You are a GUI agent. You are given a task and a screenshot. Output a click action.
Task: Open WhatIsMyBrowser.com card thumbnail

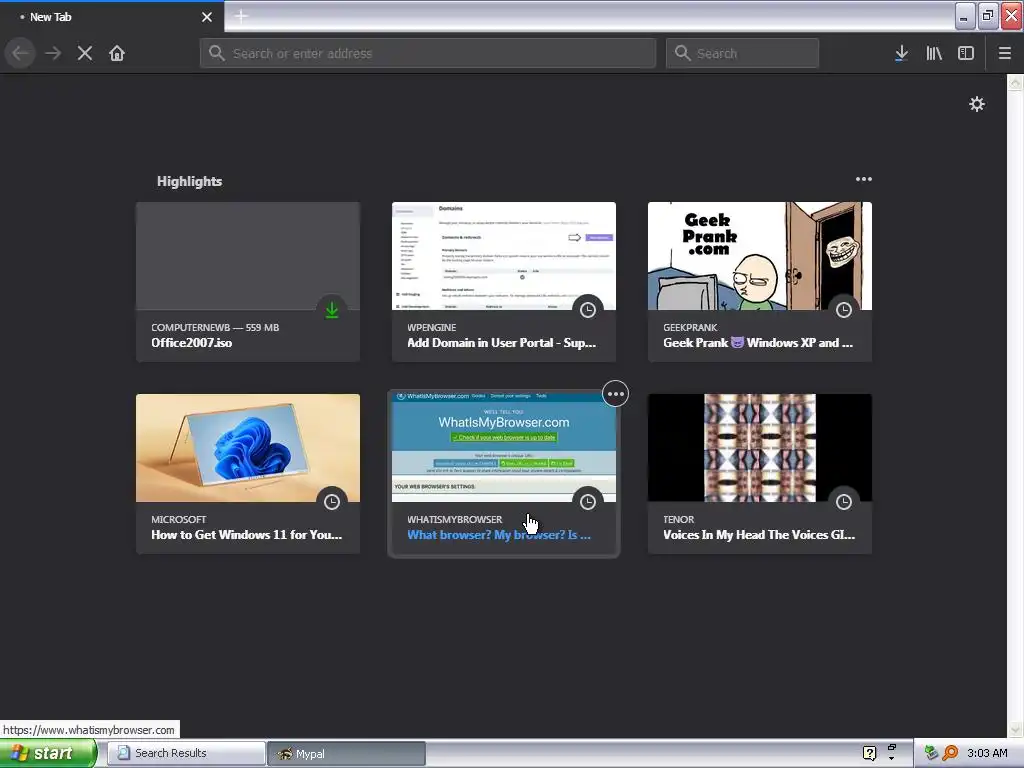pos(504,448)
